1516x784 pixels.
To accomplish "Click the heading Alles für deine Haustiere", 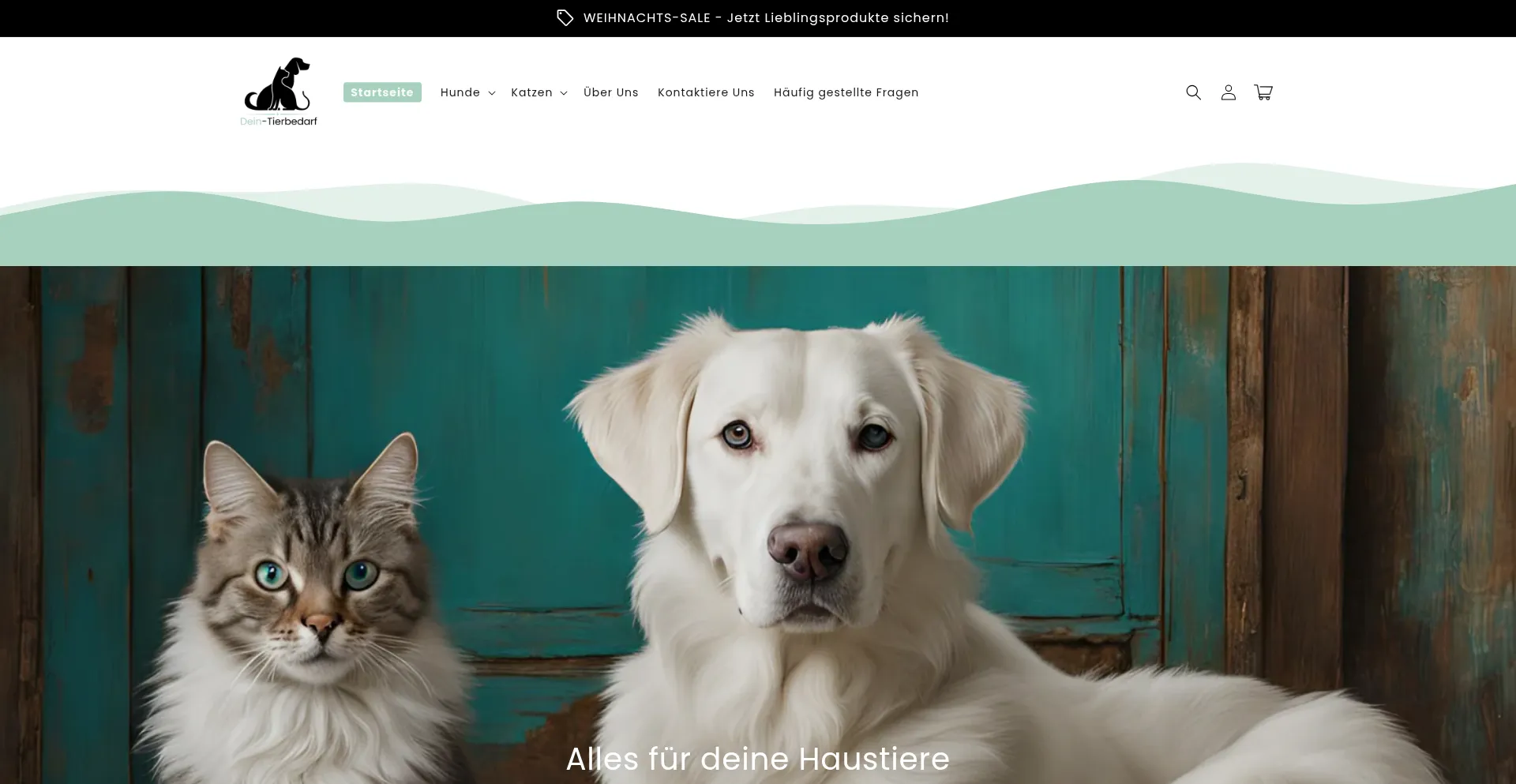I will click(757, 759).
